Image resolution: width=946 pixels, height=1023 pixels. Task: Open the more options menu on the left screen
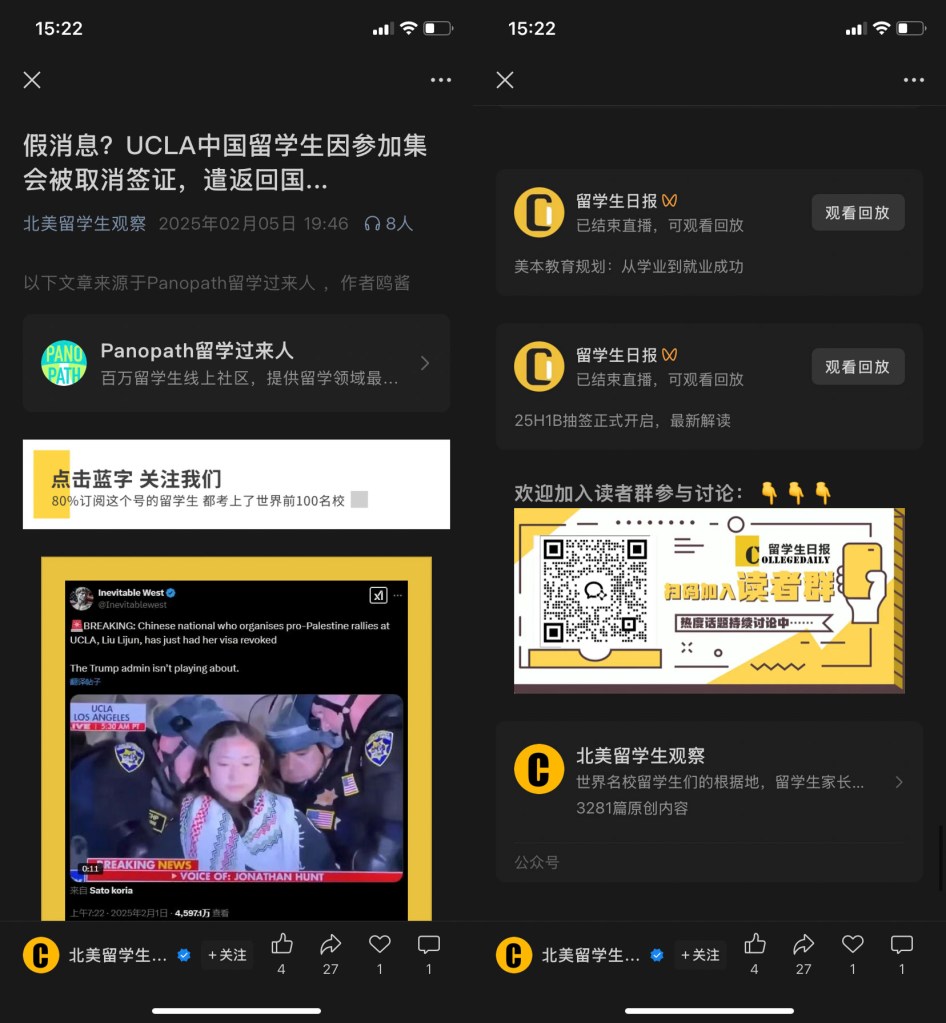(x=441, y=80)
